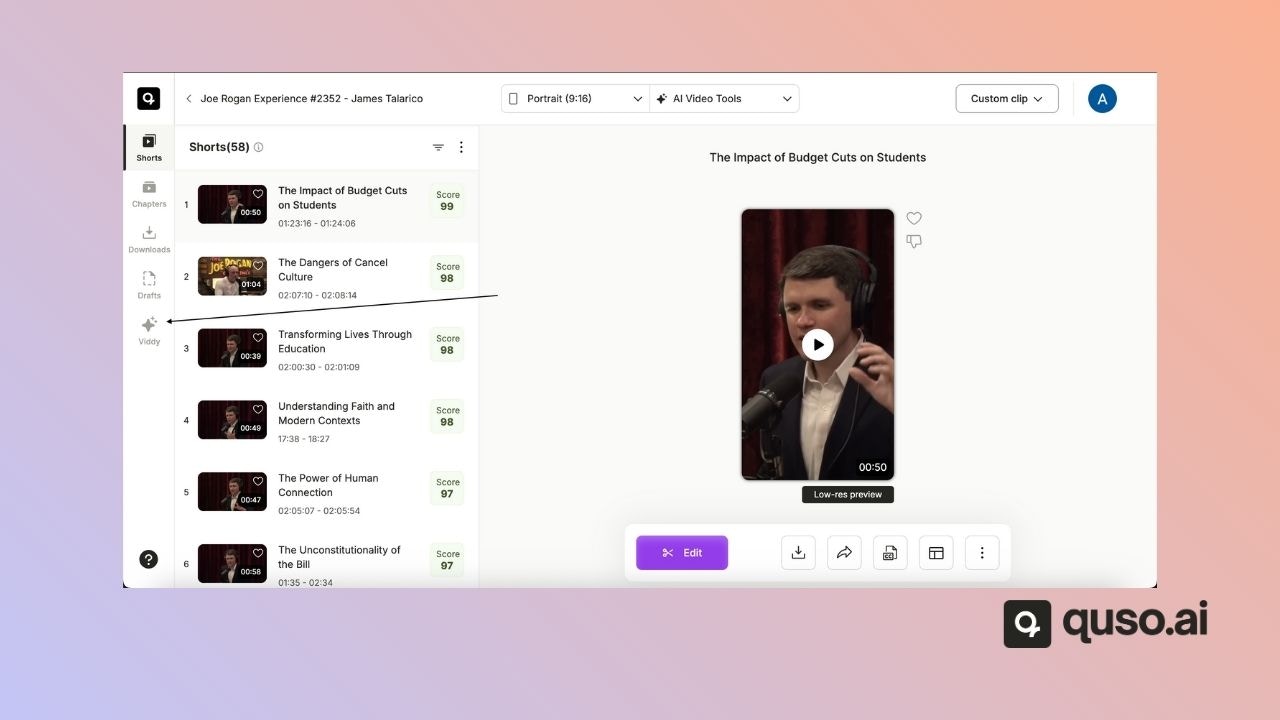The height and width of the screenshot is (720, 1280).
Task: Download the clip using download icon
Action: coord(798,553)
